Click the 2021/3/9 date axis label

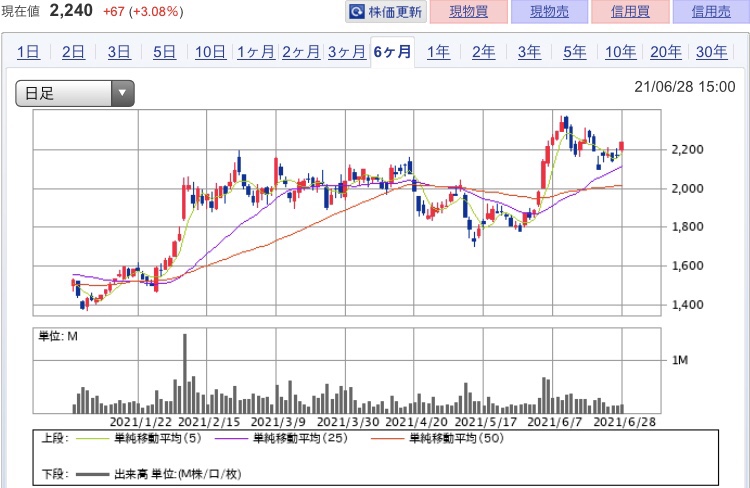coord(278,422)
